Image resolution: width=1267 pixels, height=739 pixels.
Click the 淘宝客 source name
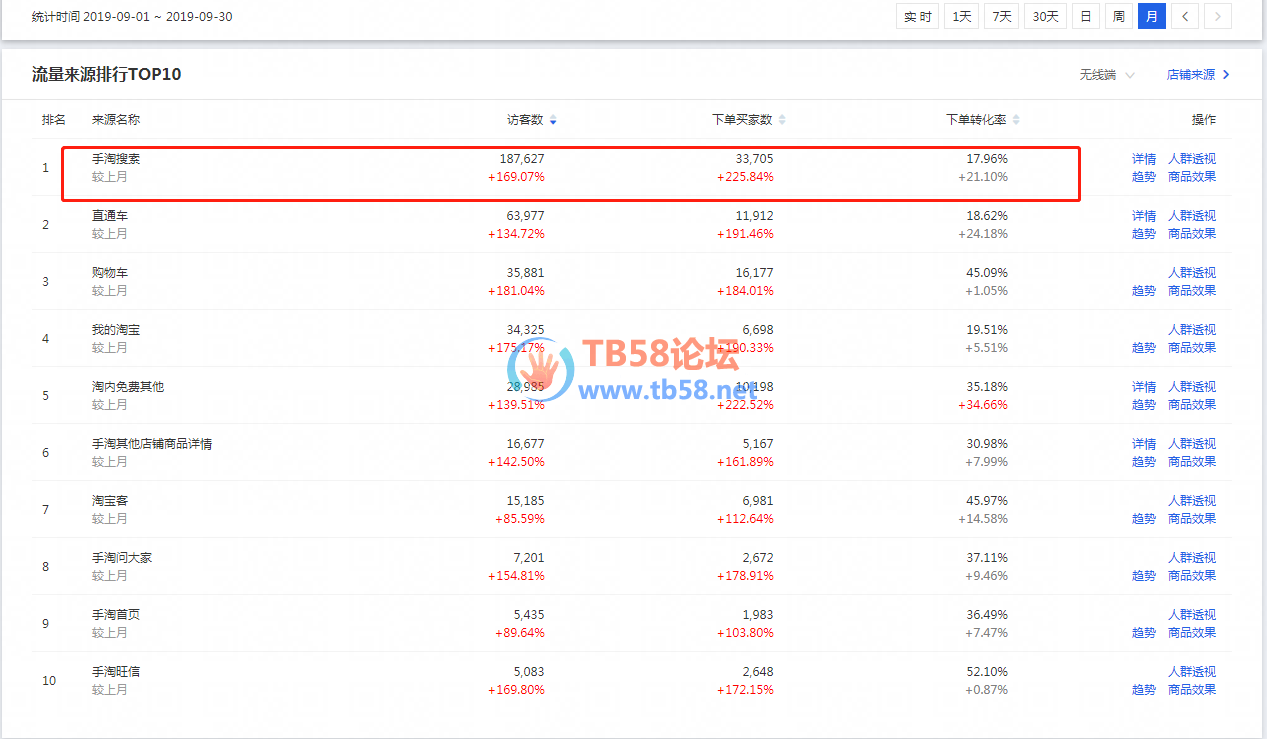coord(110,501)
